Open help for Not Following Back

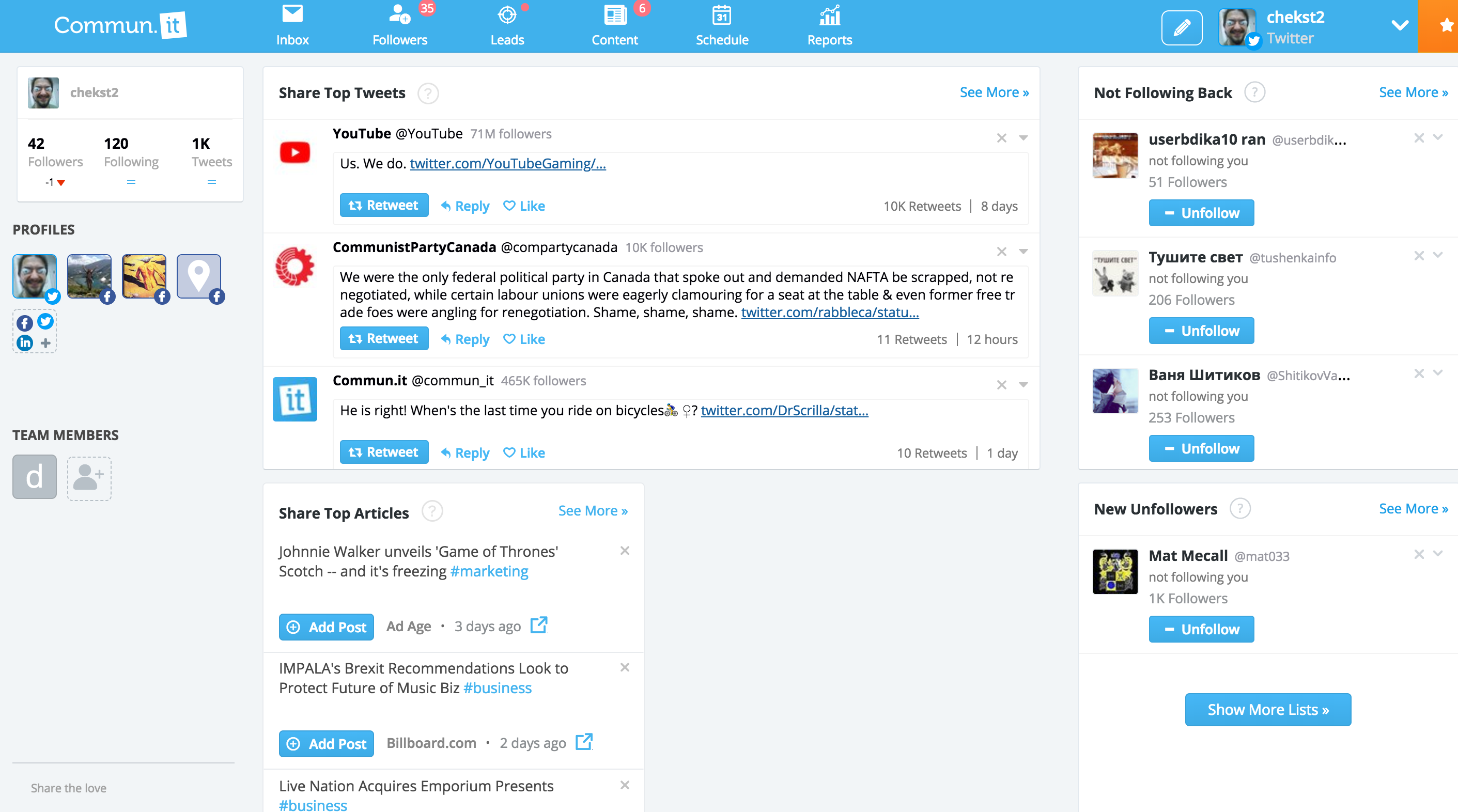pos(1254,92)
